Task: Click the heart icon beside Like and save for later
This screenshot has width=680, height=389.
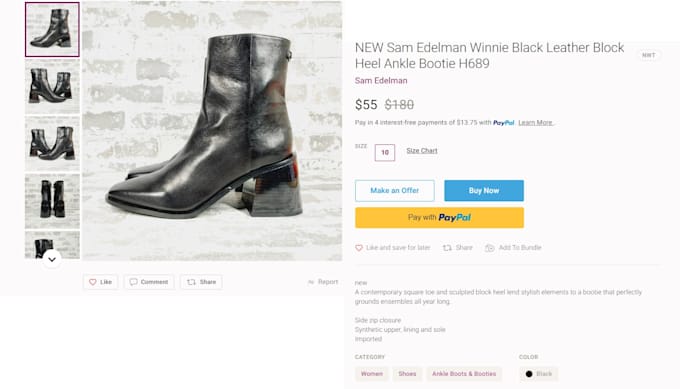Action: click(x=359, y=248)
